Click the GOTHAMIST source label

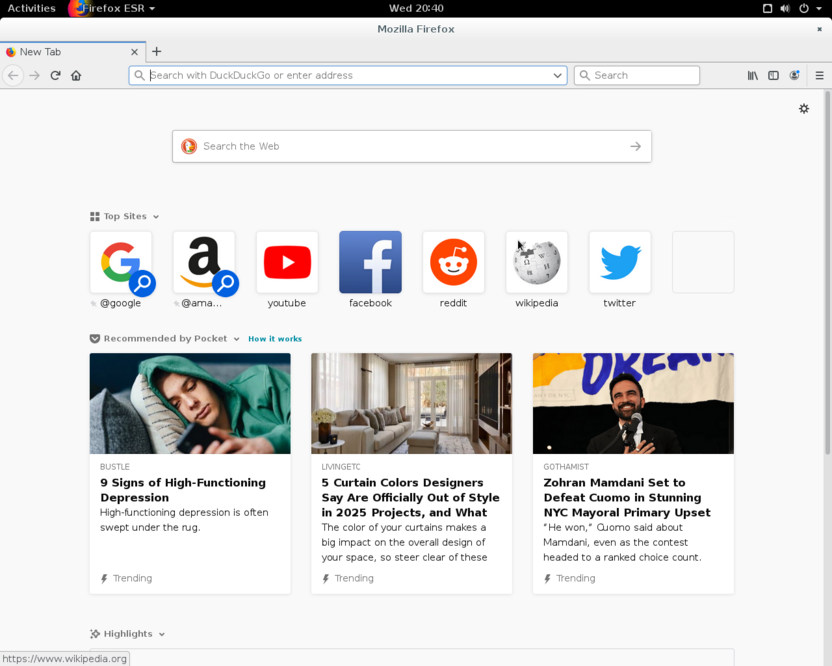coord(566,467)
